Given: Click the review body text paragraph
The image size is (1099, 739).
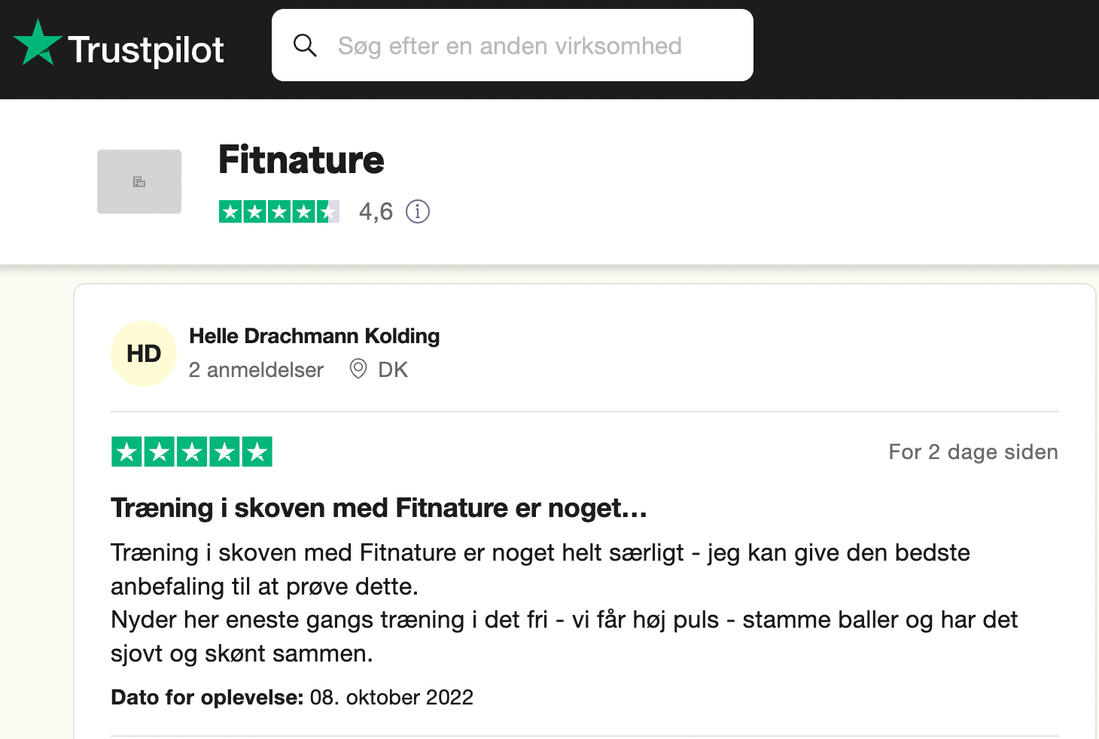Looking at the screenshot, I should click(564, 603).
